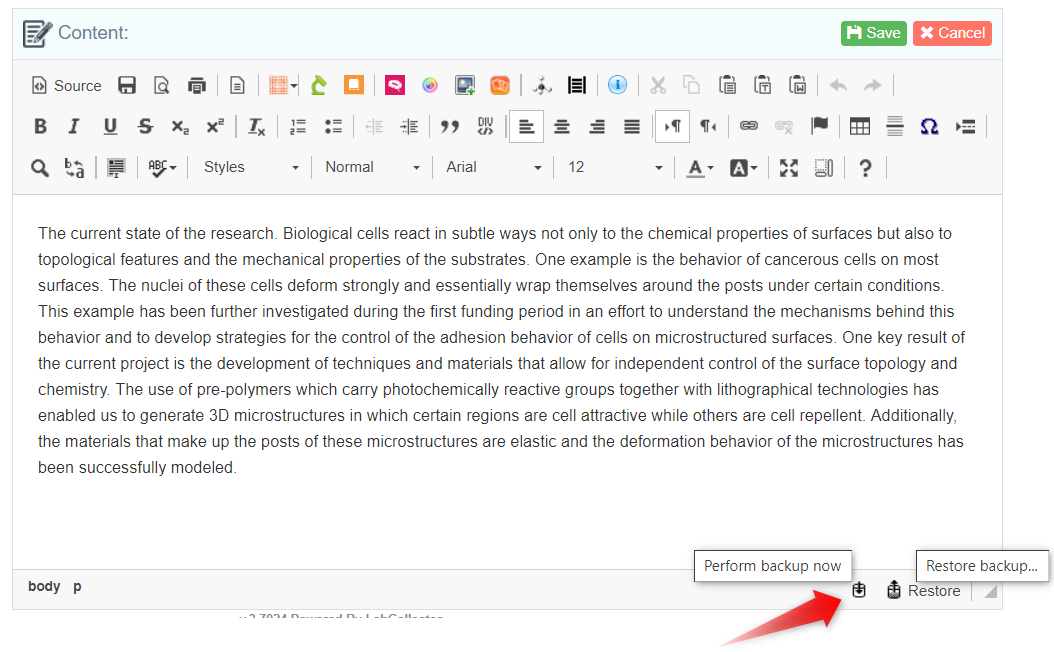
Task: Insert a table
Action: tap(860, 126)
